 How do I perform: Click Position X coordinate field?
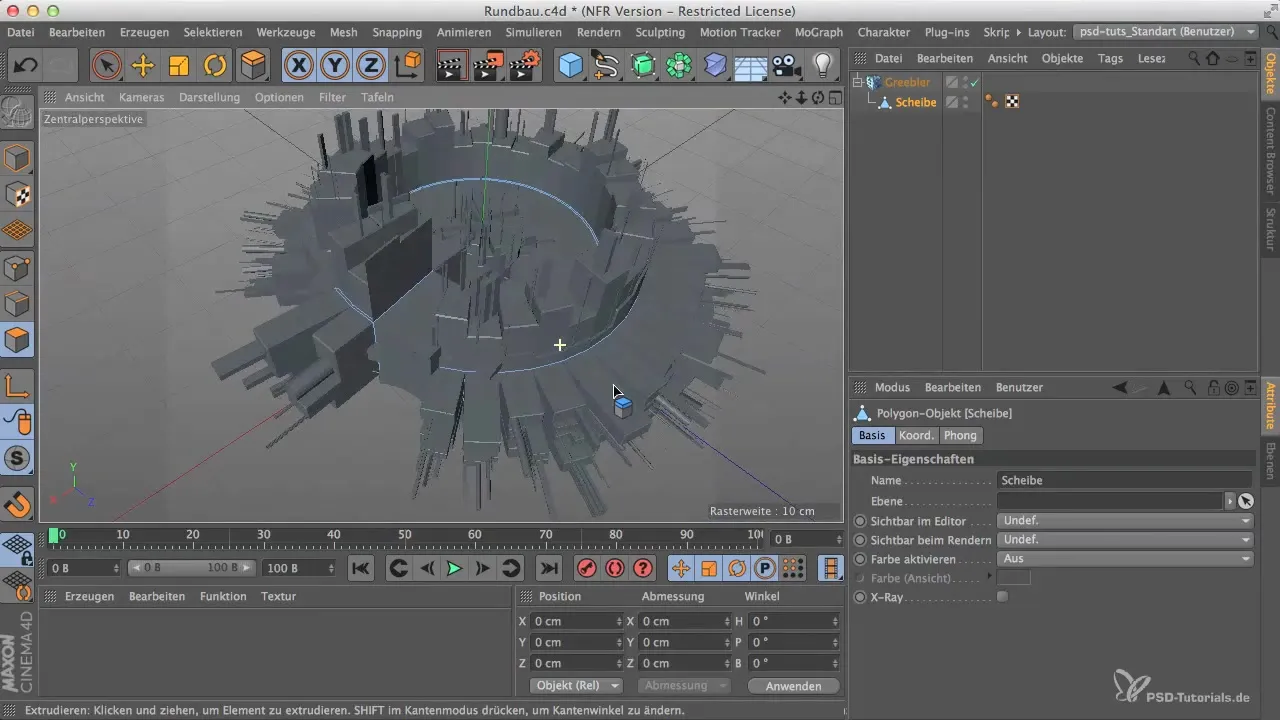tap(577, 621)
